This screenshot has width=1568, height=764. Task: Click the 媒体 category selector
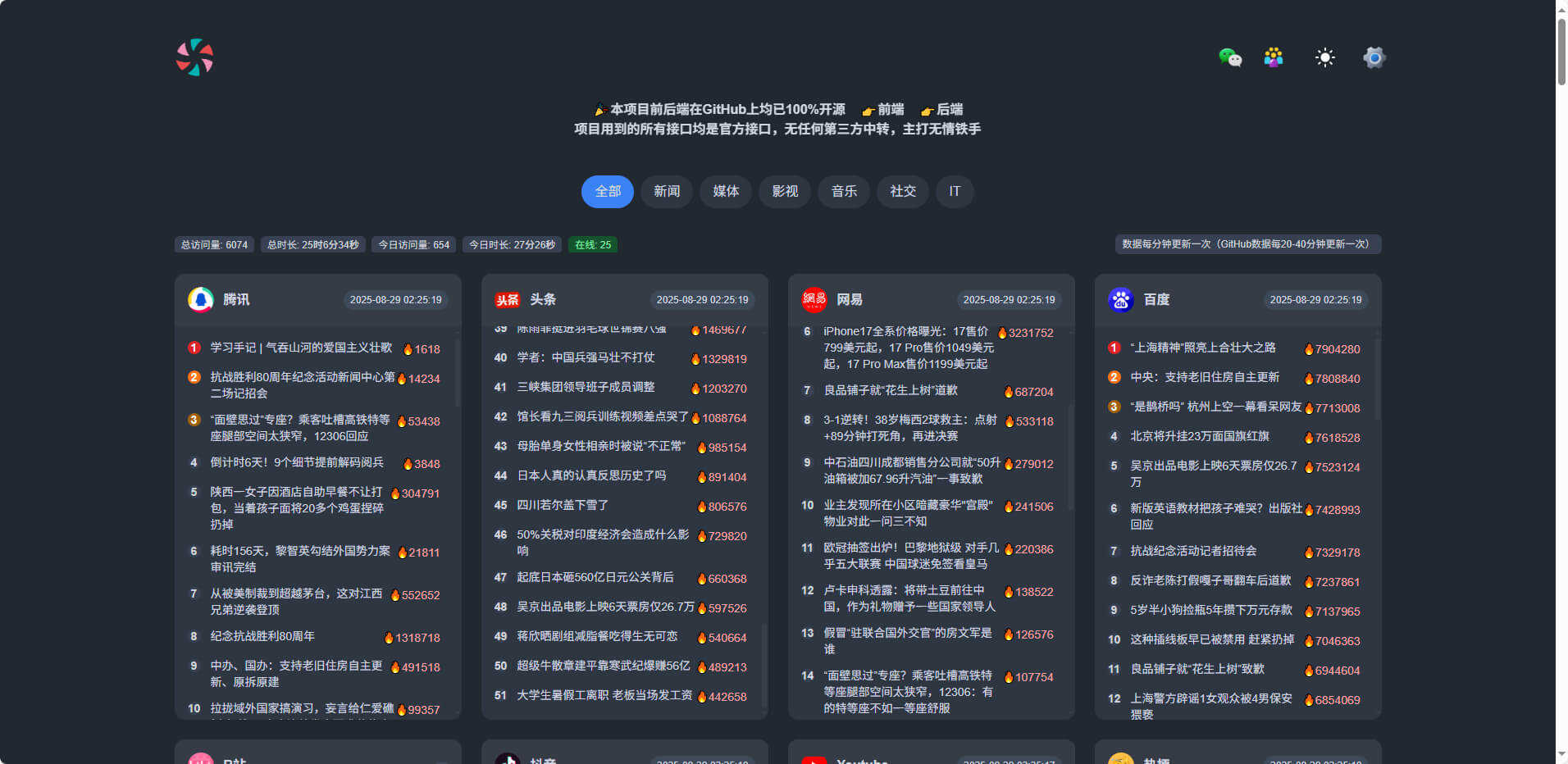(725, 191)
